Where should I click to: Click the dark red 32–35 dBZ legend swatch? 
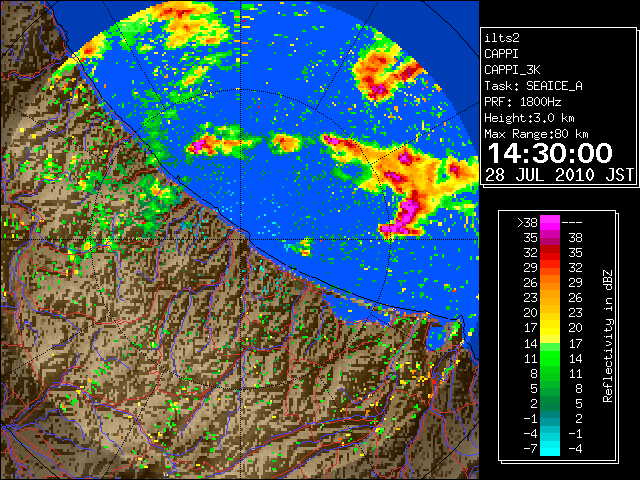pos(550,253)
